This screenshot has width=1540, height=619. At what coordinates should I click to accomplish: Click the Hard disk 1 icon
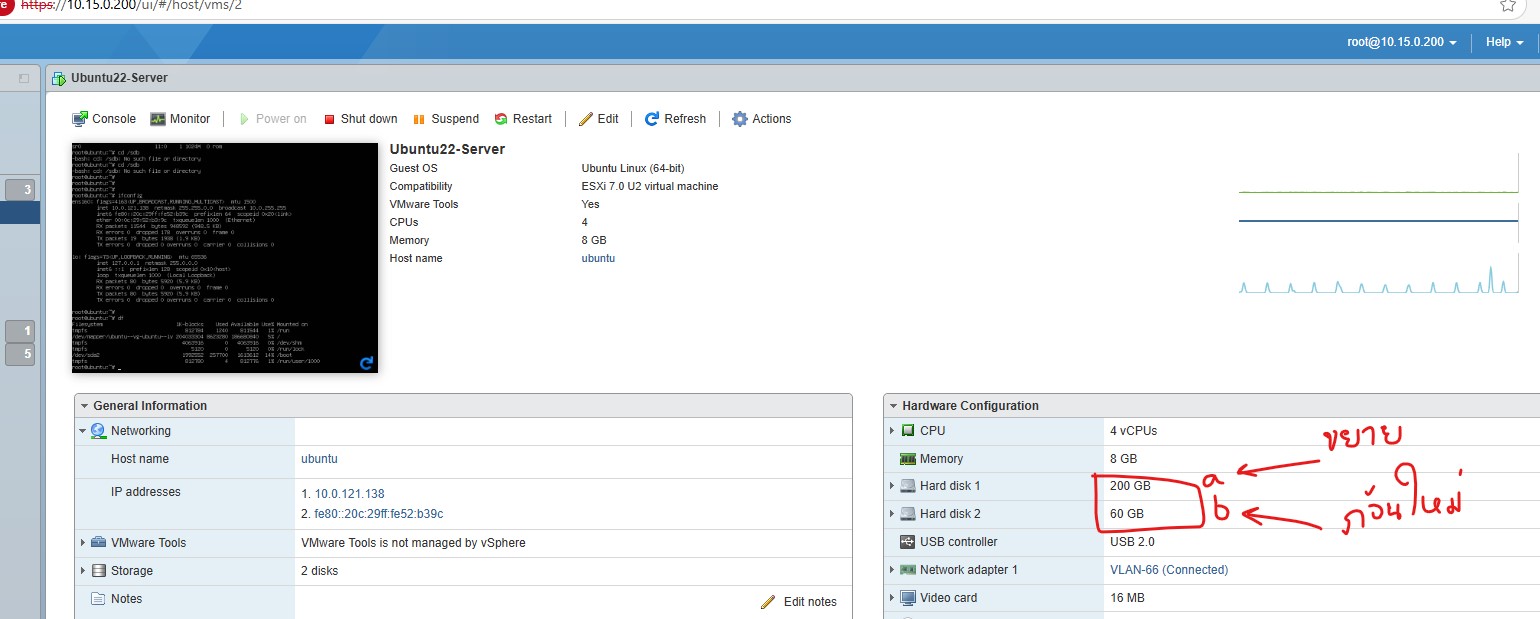(908, 486)
